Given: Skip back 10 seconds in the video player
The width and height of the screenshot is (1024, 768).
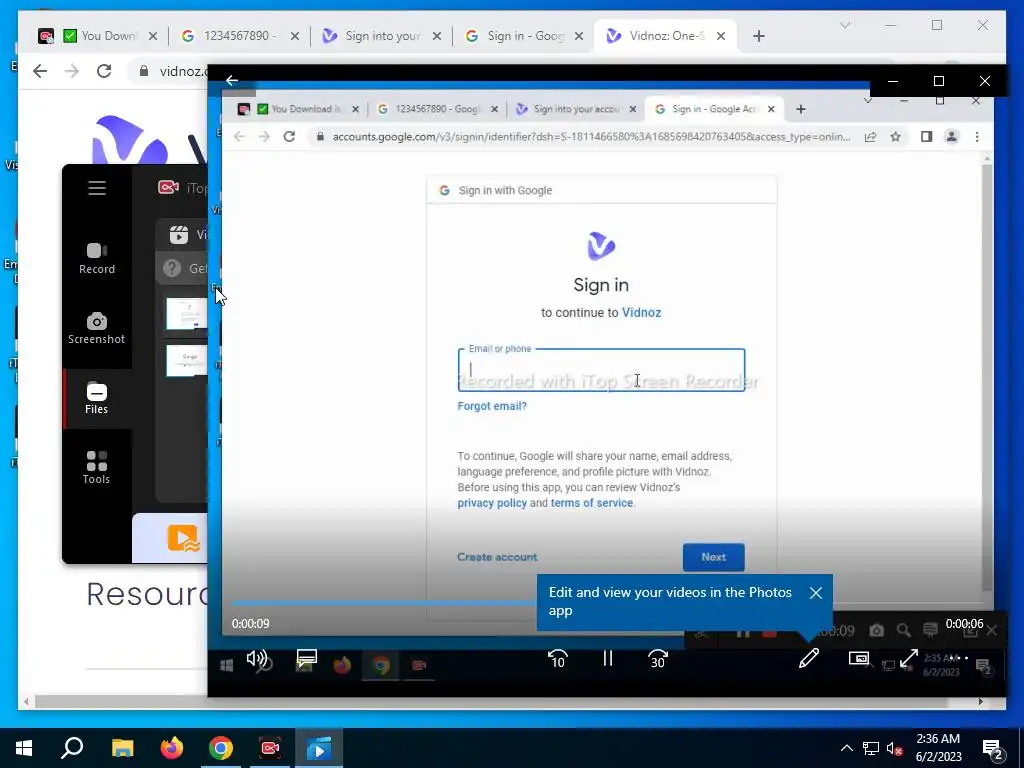Looking at the screenshot, I should coord(558,658).
